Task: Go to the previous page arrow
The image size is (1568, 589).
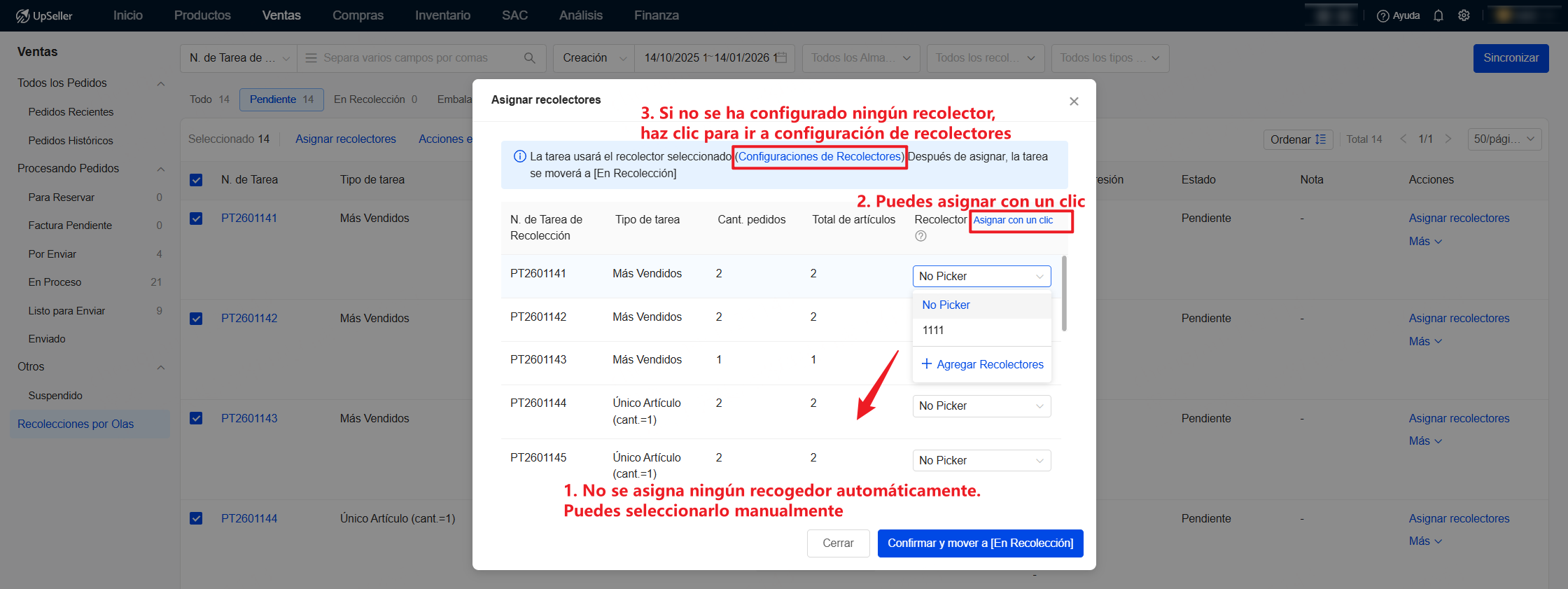Action: click(1403, 139)
